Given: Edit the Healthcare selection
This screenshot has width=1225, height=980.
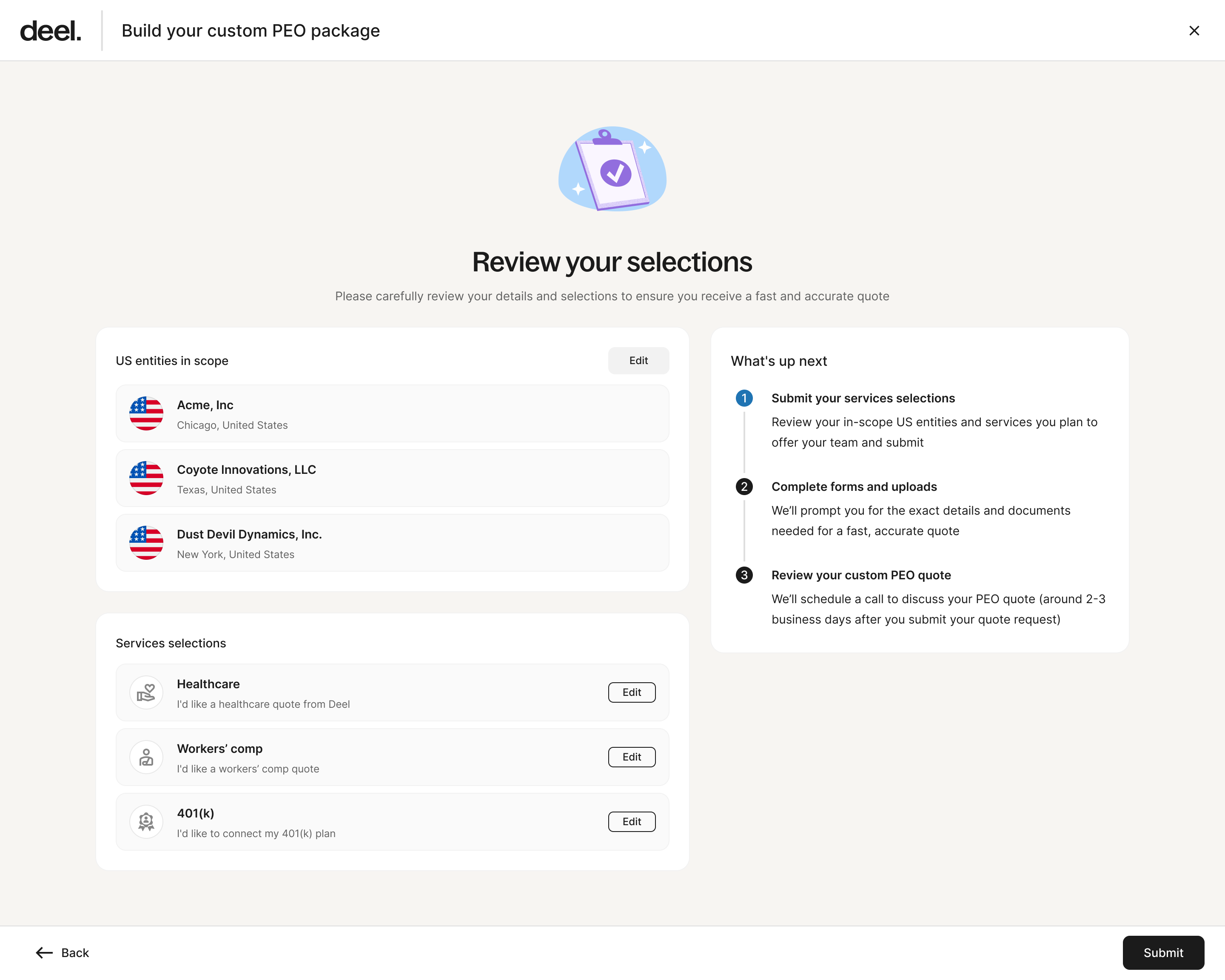Looking at the screenshot, I should click(x=631, y=692).
